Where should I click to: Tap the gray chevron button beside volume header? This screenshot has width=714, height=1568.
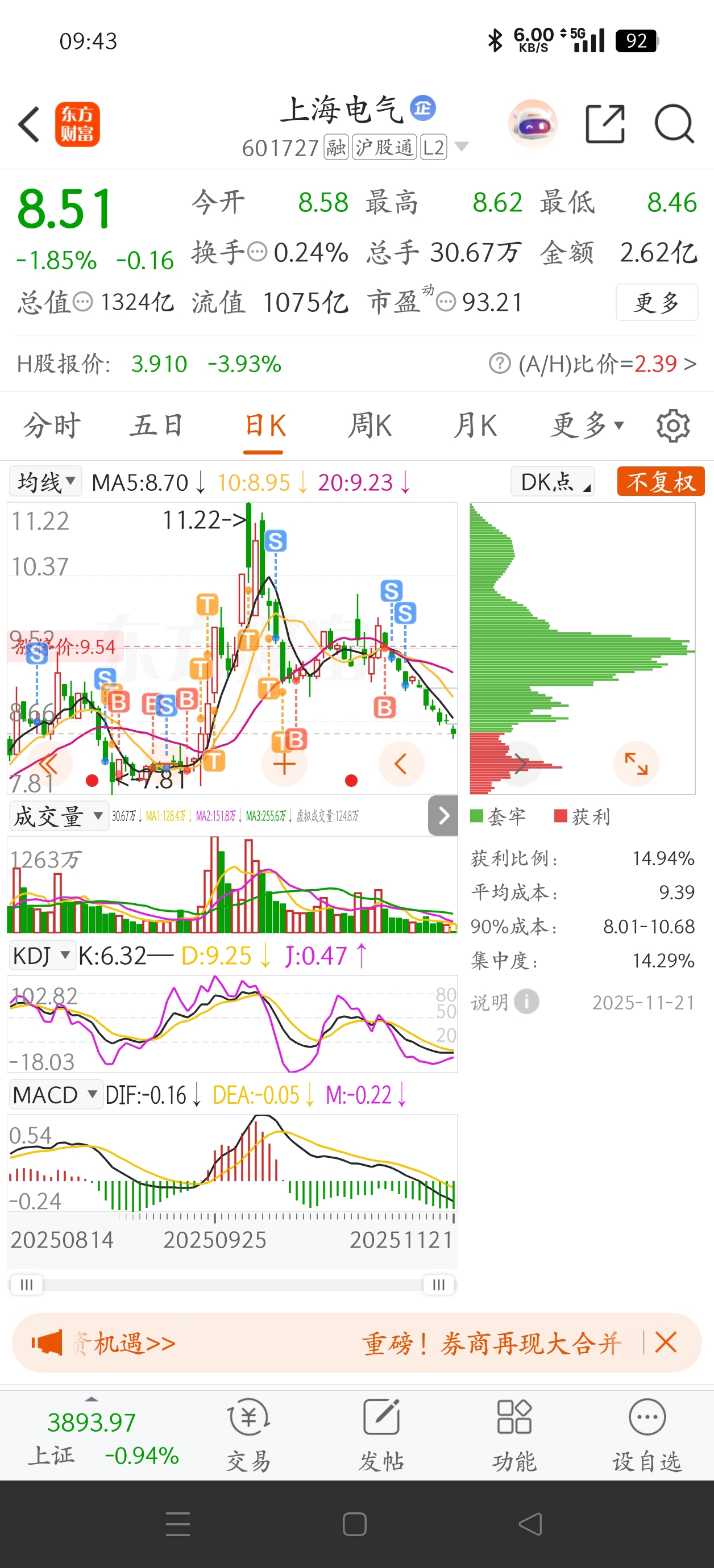(443, 816)
